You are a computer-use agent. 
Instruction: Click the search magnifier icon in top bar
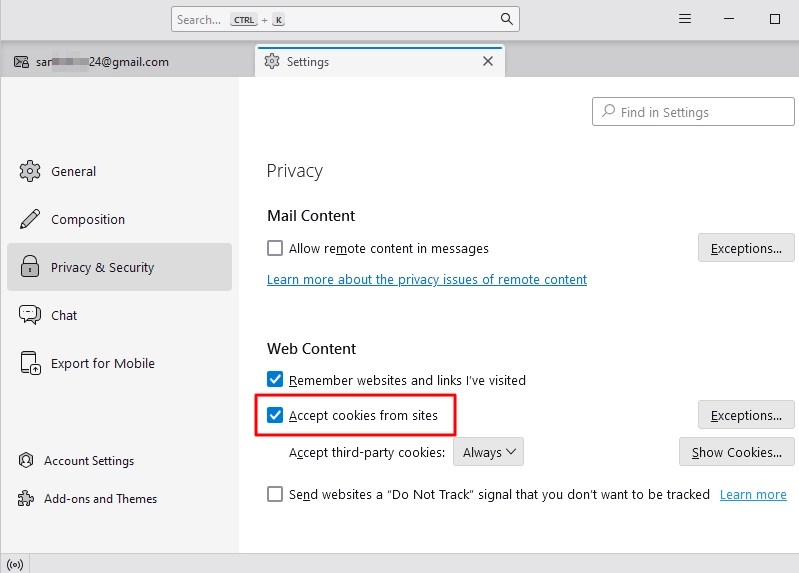[506, 19]
